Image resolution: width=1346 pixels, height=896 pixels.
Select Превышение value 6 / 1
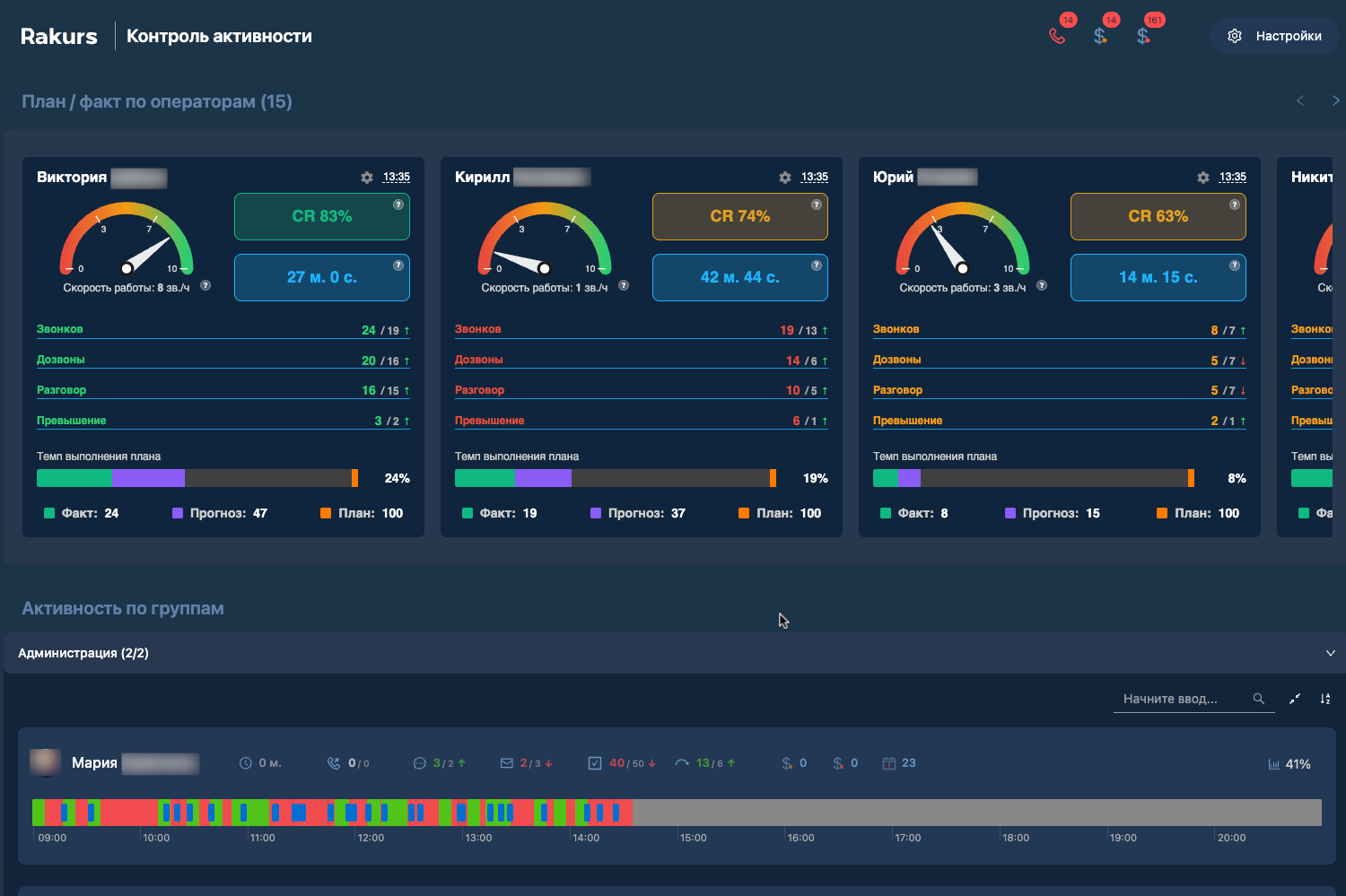pyautogui.click(x=809, y=421)
